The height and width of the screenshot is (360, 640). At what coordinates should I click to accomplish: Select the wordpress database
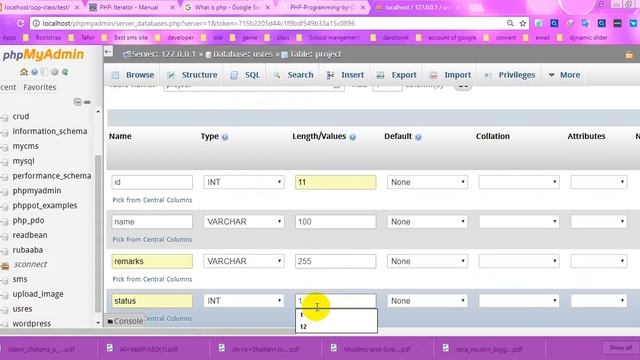point(32,324)
